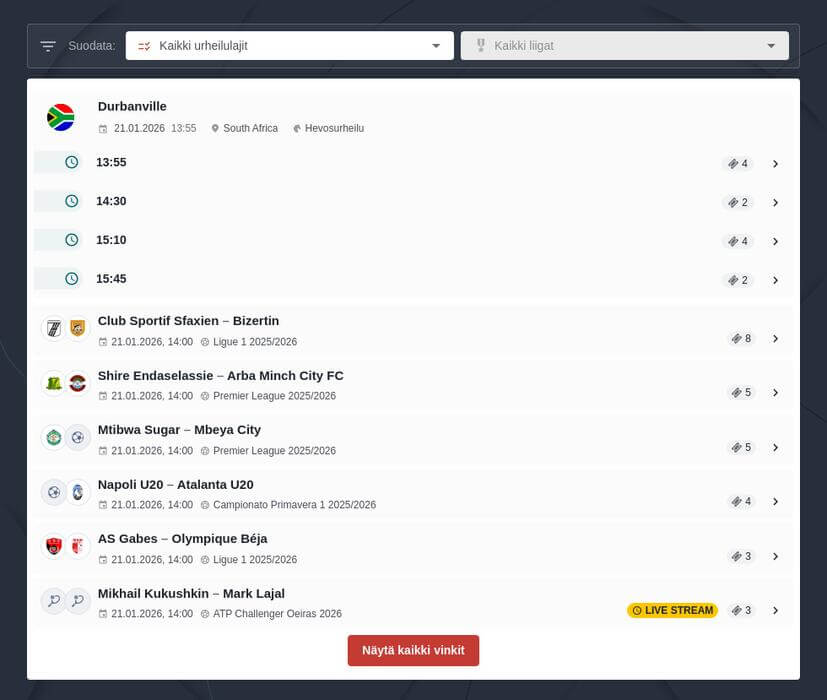Click the Arba Minch City FC logo
Screen dimensions: 827x700
pyautogui.click(x=78, y=383)
